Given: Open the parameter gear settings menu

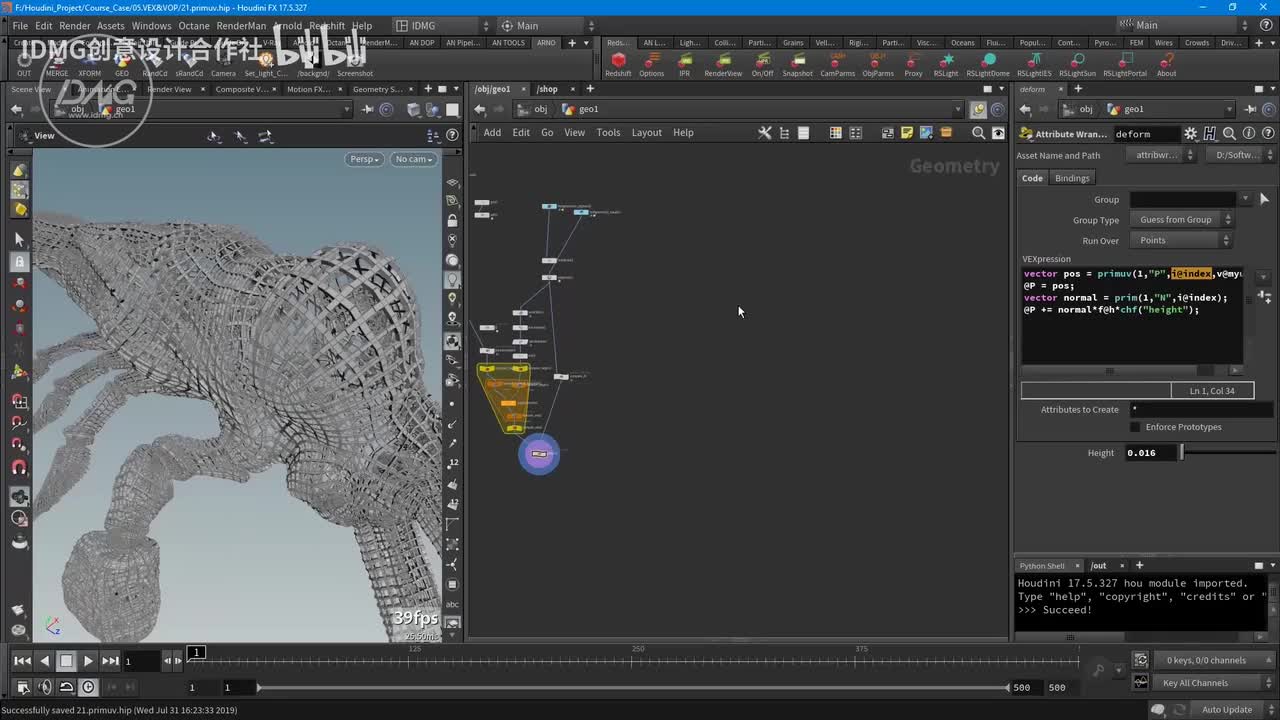Looking at the screenshot, I should tap(1190, 134).
